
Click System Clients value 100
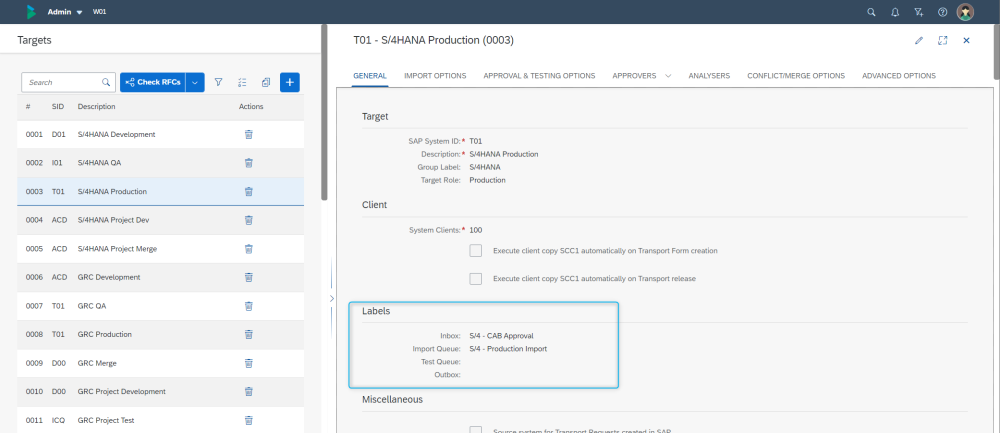[476, 230]
